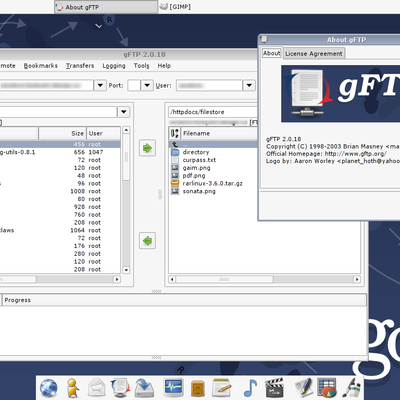The width and height of the screenshot is (400, 400).
Task: Click the sort order icon beside Filename
Action: [x=175, y=133]
